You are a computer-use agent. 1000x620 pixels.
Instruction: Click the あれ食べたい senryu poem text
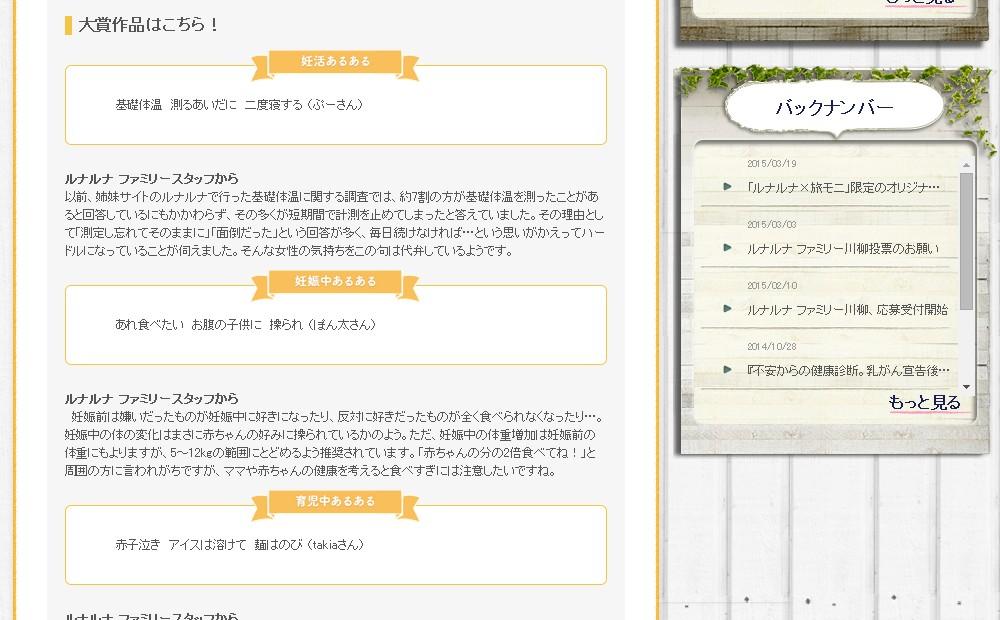(x=245, y=325)
